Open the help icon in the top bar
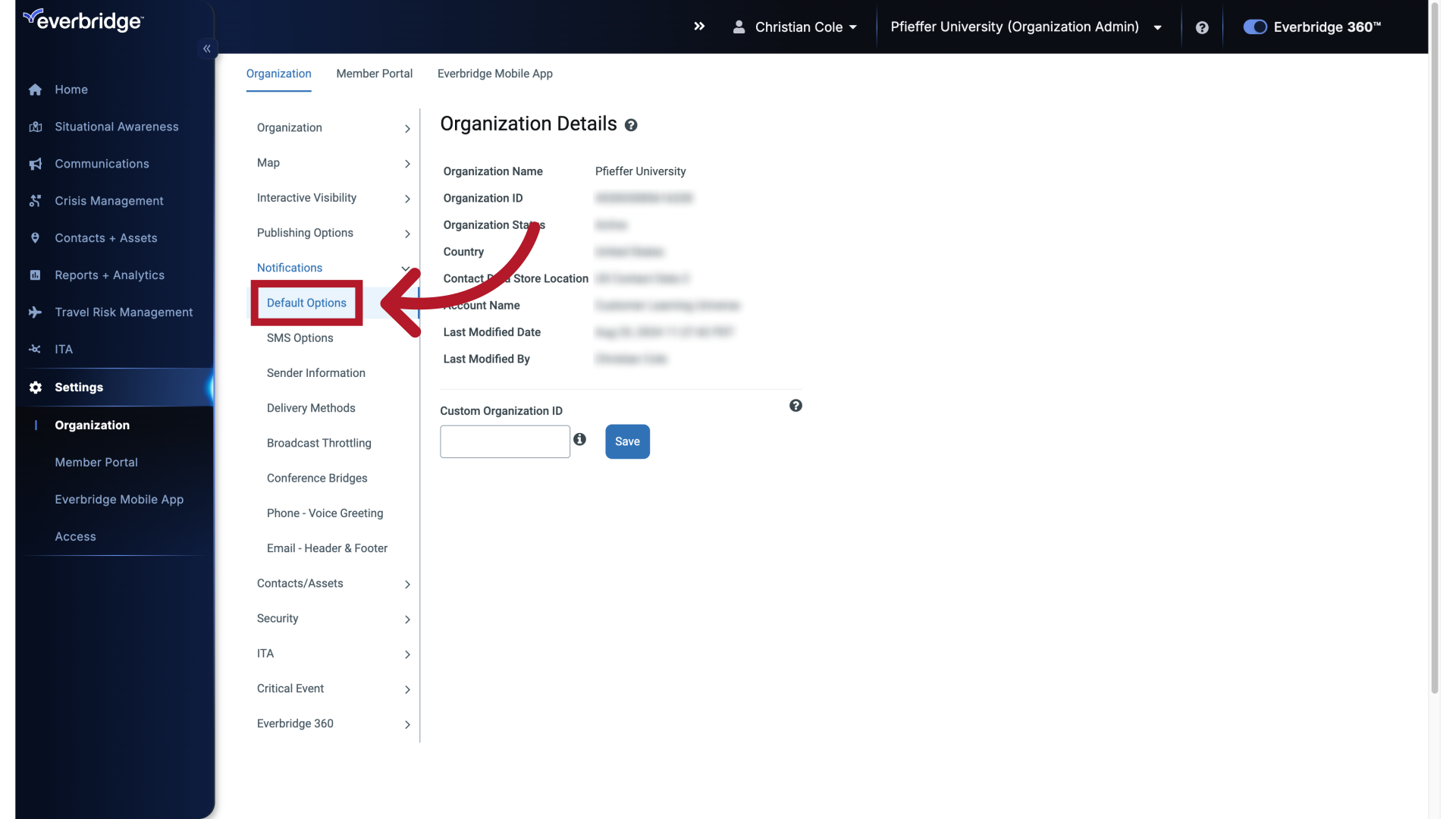1456x819 pixels. (x=1202, y=27)
